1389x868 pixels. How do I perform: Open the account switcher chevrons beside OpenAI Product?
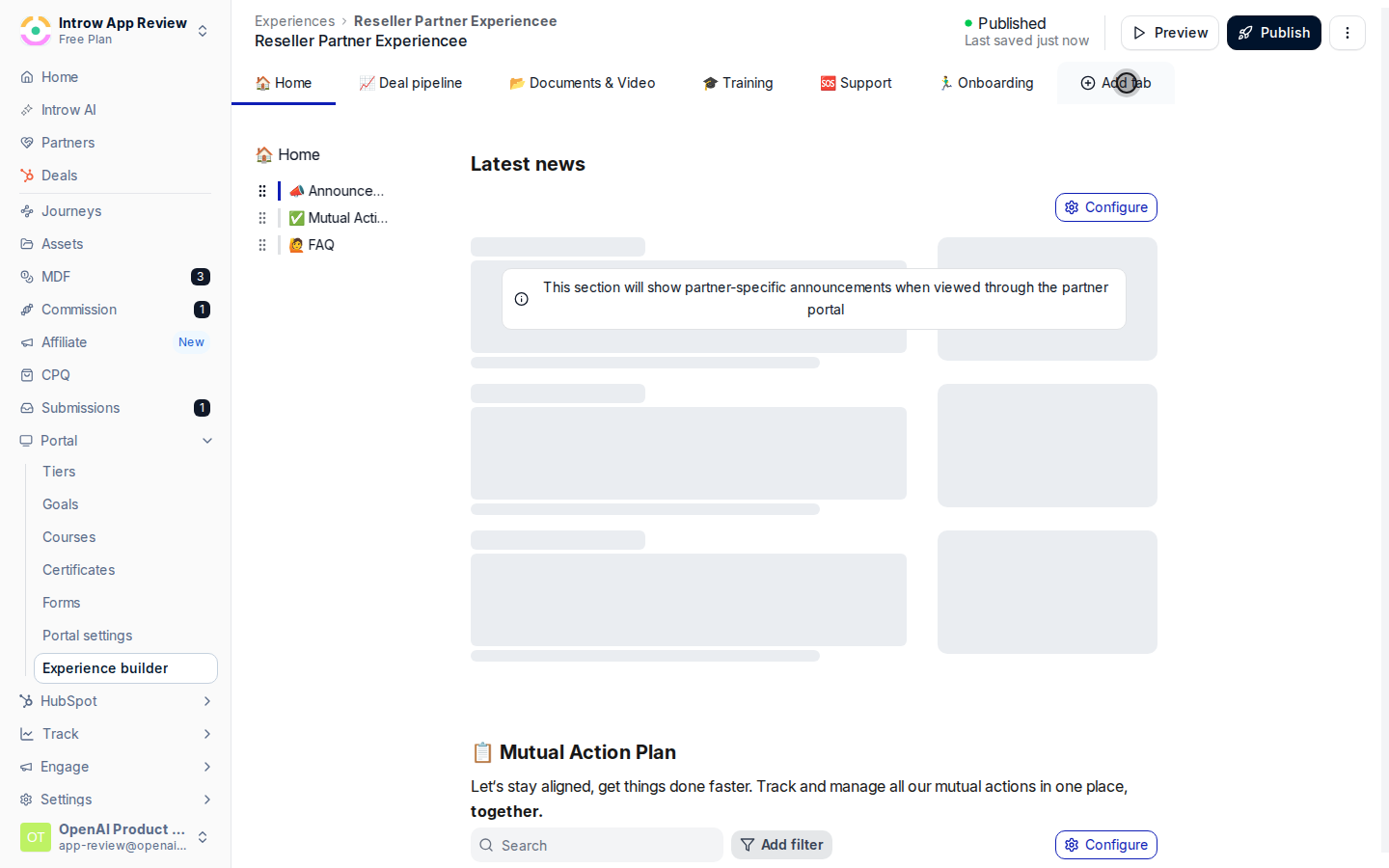click(x=203, y=837)
